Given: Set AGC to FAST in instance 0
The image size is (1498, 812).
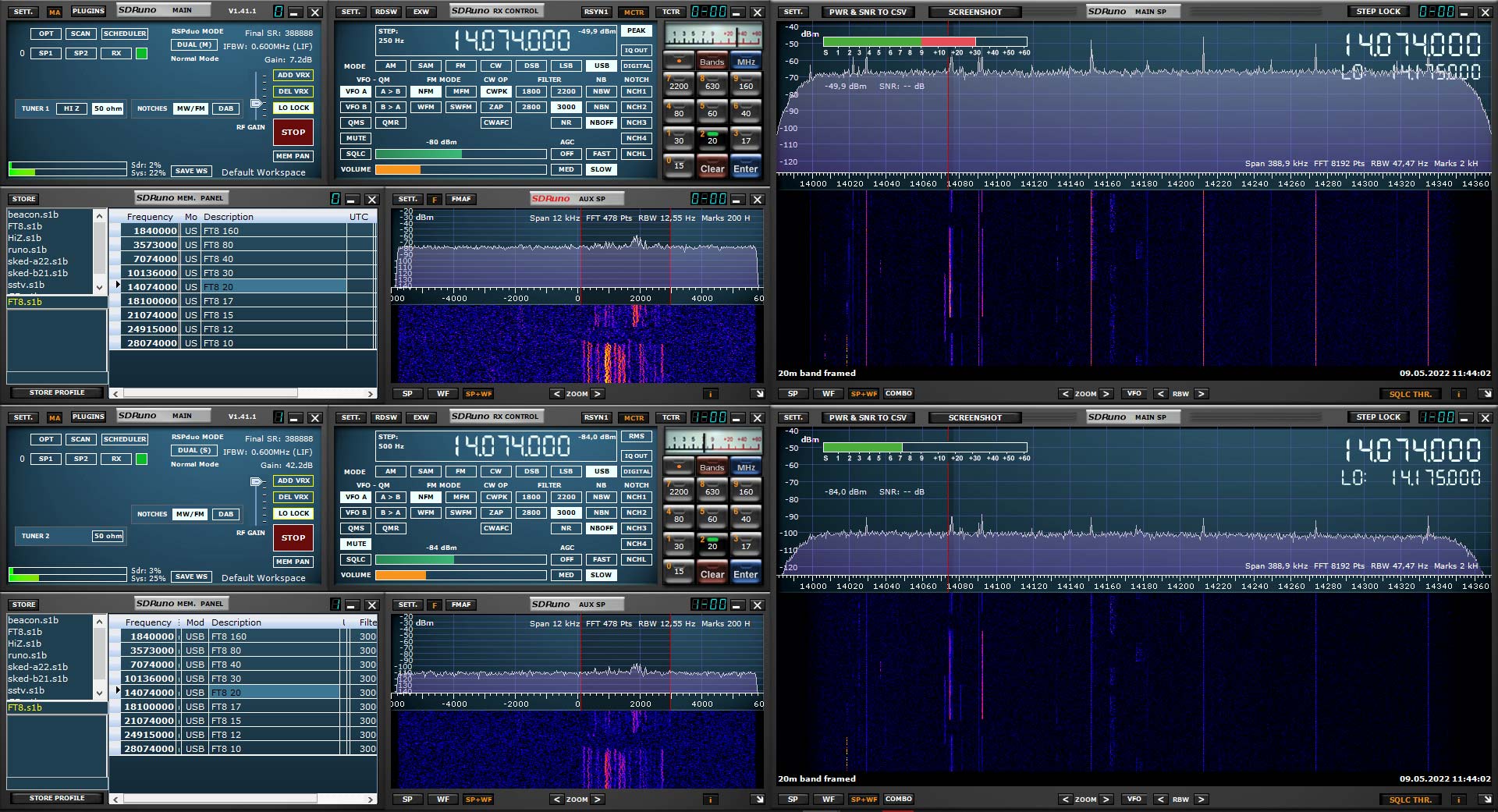Looking at the screenshot, I should [x=602, y=154].
